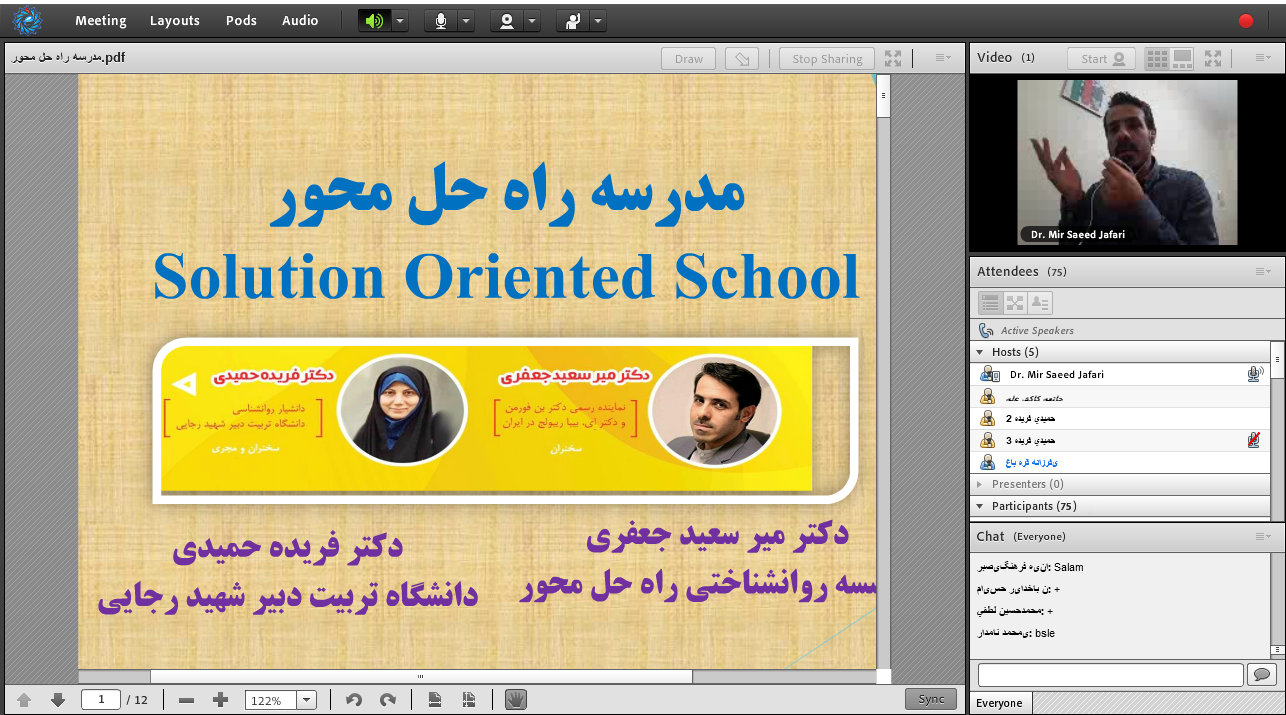
Task: Switch video pod to filmstrip layout
Action: point(1182,58)
